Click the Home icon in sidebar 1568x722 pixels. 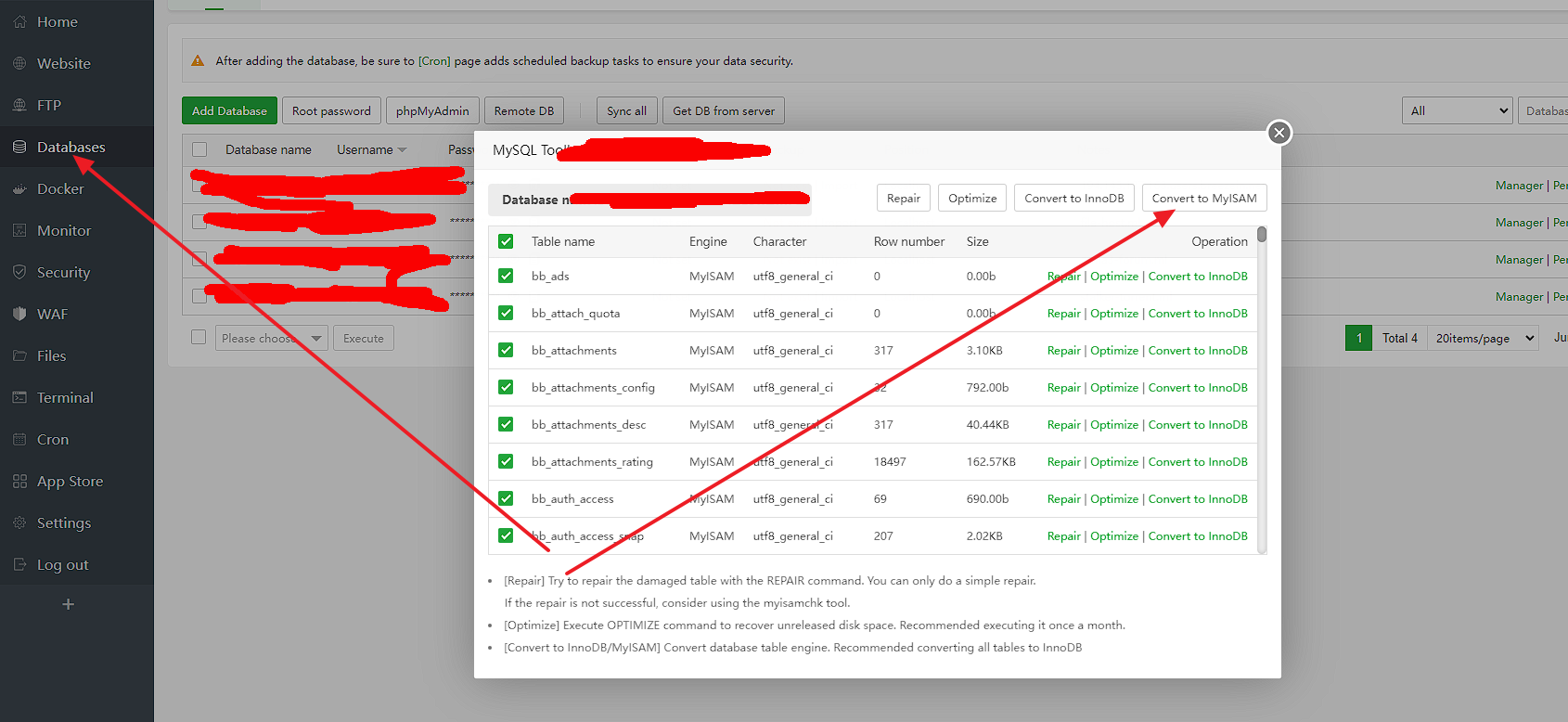point(19,21)
